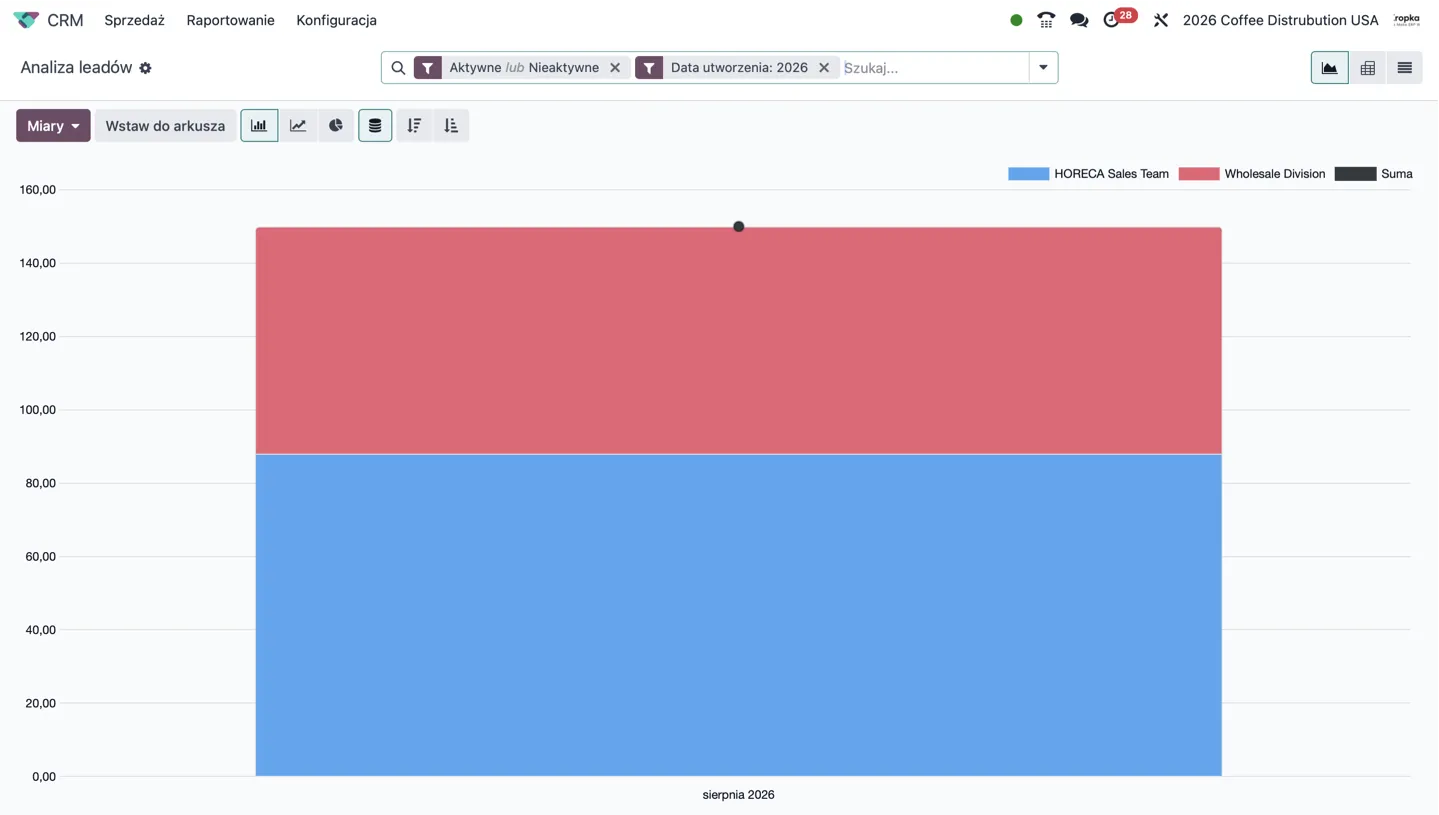Toggle Wholesale Division legend swatch

(x=1198, y=174)
